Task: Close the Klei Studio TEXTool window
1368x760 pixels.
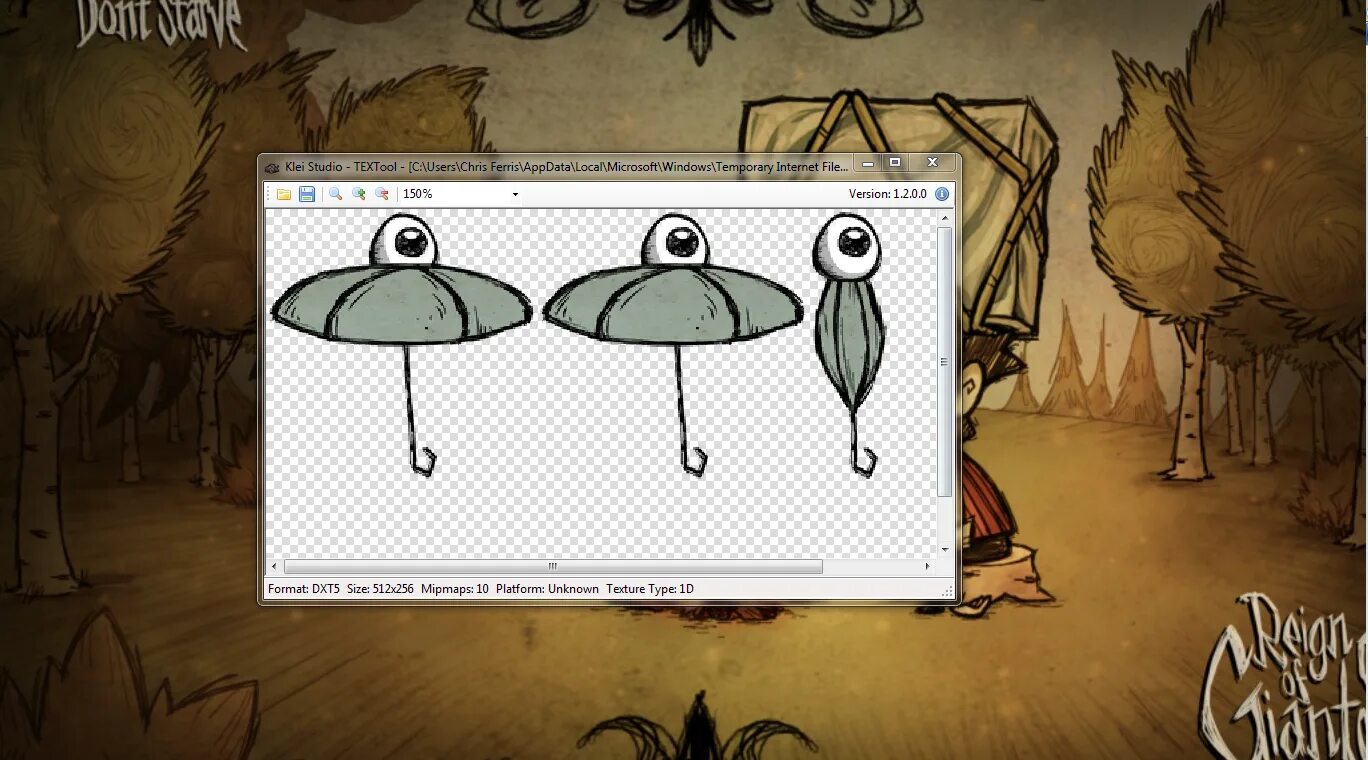Action: (932, 163)
